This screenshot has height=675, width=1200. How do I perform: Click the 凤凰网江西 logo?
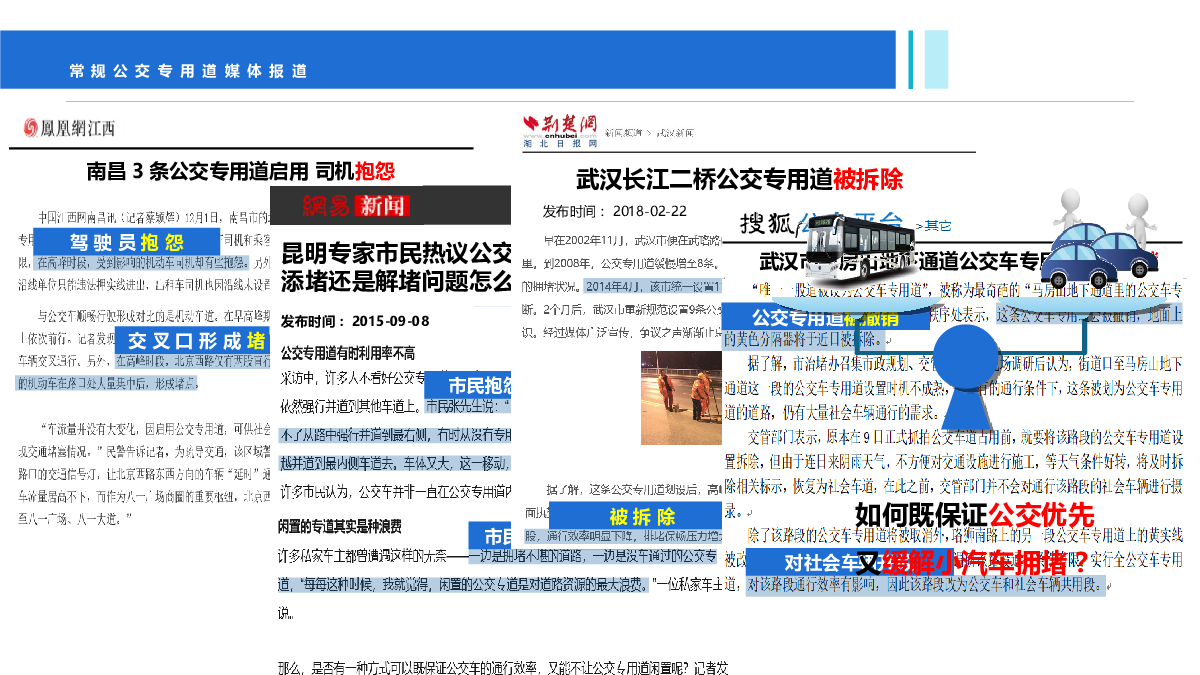70,128
